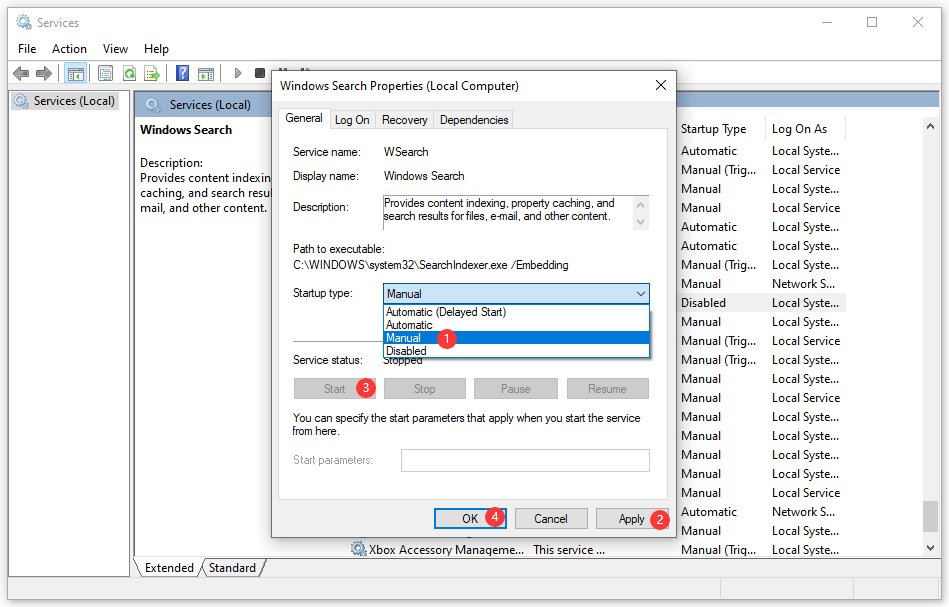Image resolution: width=949 pixels, height=607 pixels.
Task: Open Help using the question mark icon
Action: [x=182, y=72]
